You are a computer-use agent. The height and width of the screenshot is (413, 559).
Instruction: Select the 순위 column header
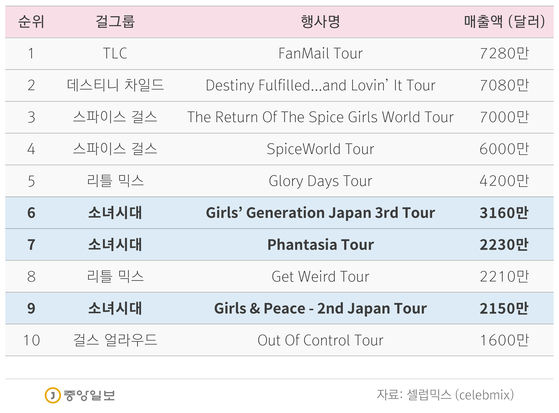31,22
